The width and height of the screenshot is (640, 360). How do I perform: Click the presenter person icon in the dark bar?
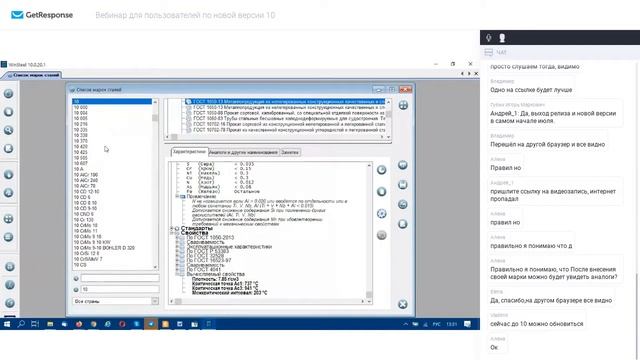(502, 38)
